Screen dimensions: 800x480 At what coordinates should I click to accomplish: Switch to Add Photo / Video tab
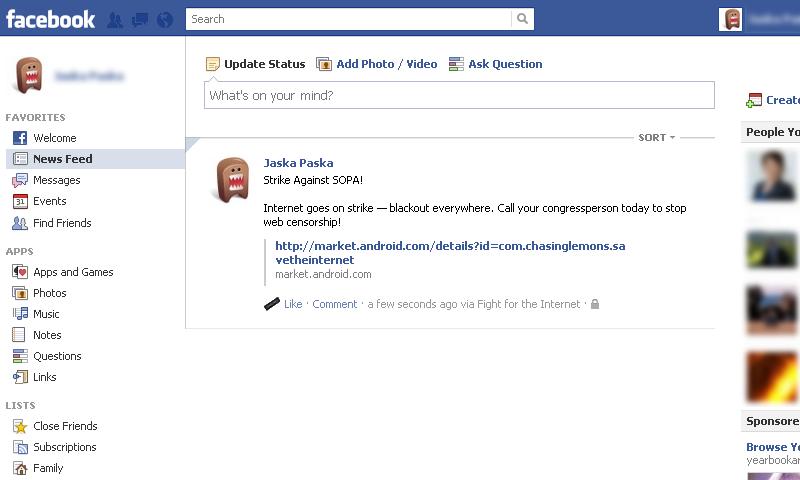point(377,64)
